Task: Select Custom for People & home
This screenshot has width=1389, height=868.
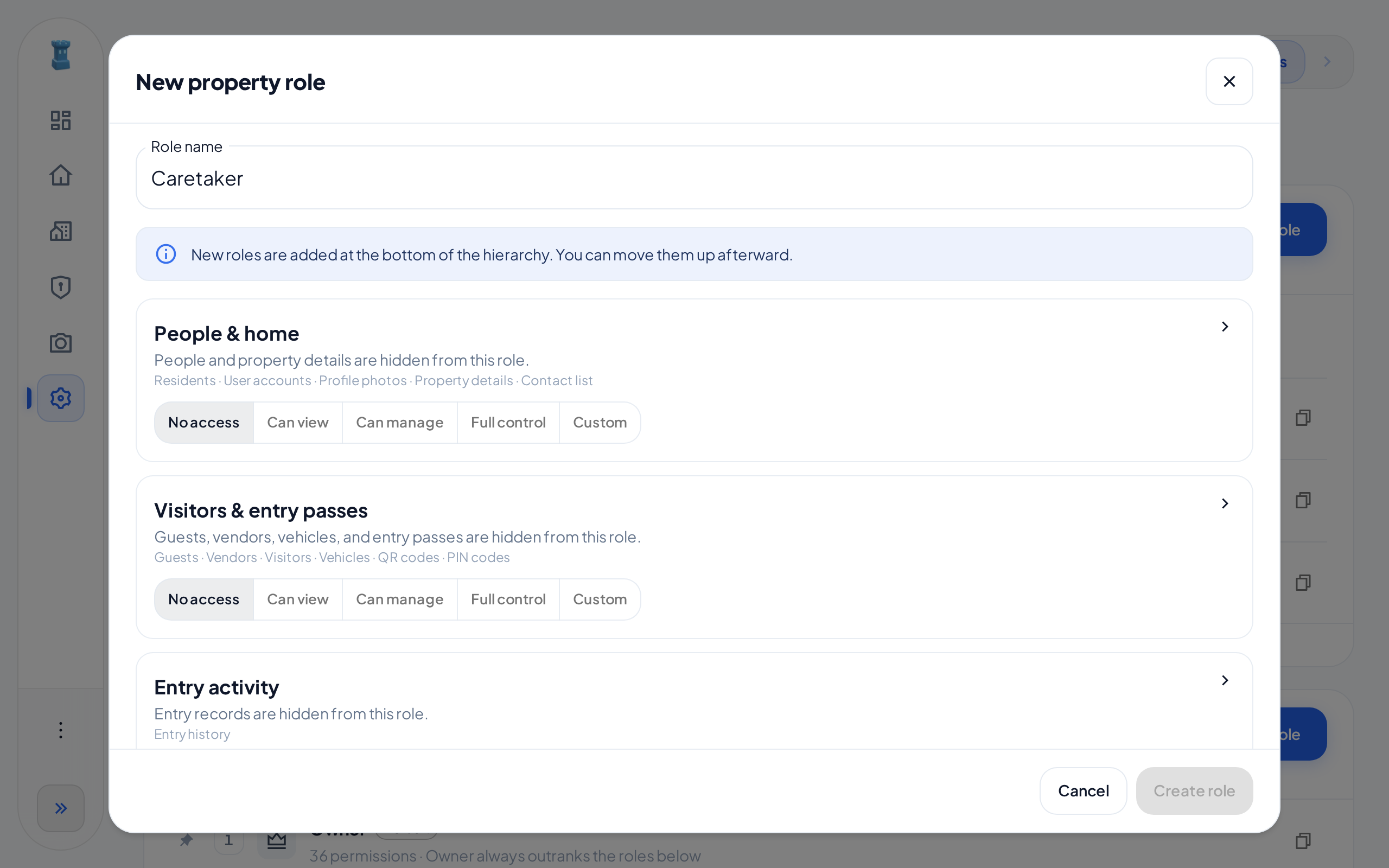Action: (600, 423)
